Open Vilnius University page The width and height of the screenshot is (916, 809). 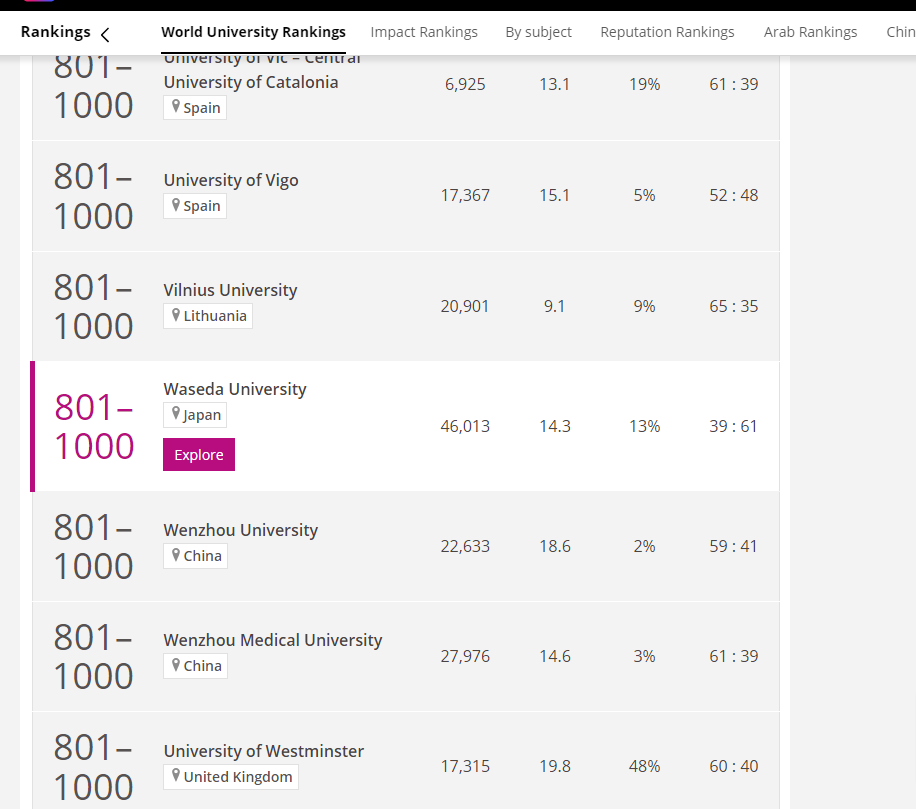tap(230, 290)
